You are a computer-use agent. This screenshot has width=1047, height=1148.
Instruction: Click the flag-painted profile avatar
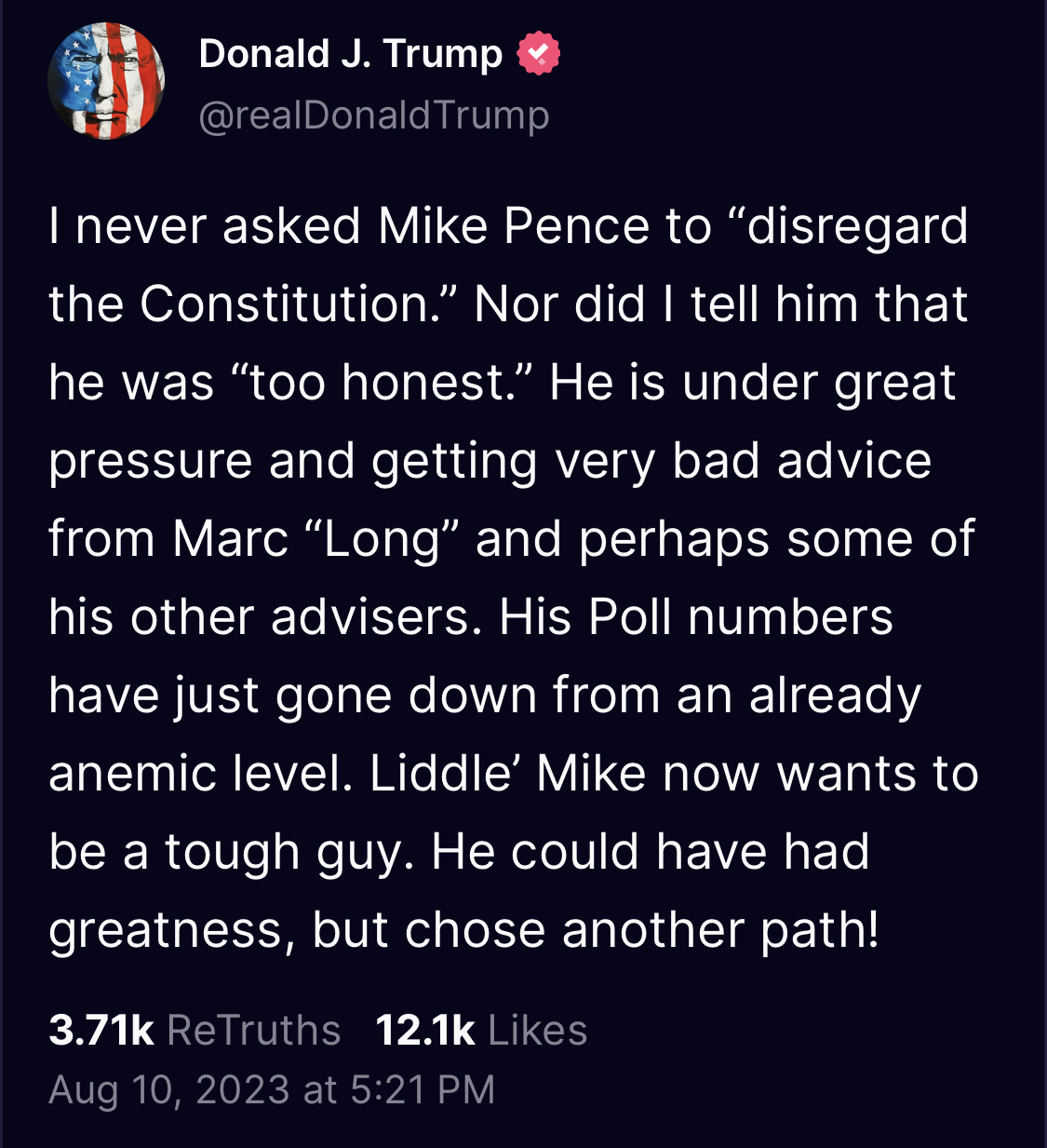(x=106, y=82)
